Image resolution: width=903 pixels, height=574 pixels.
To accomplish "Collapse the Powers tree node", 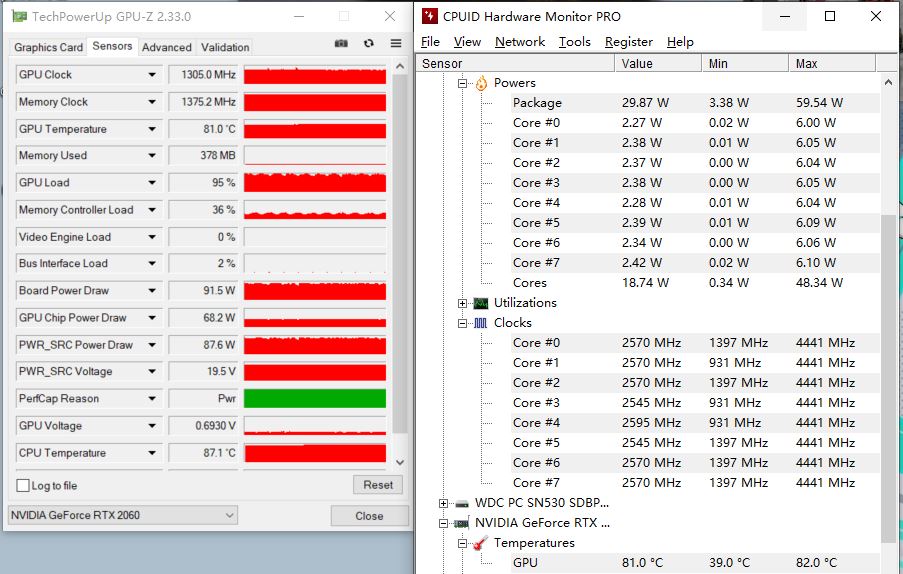I will coord(462,83).
